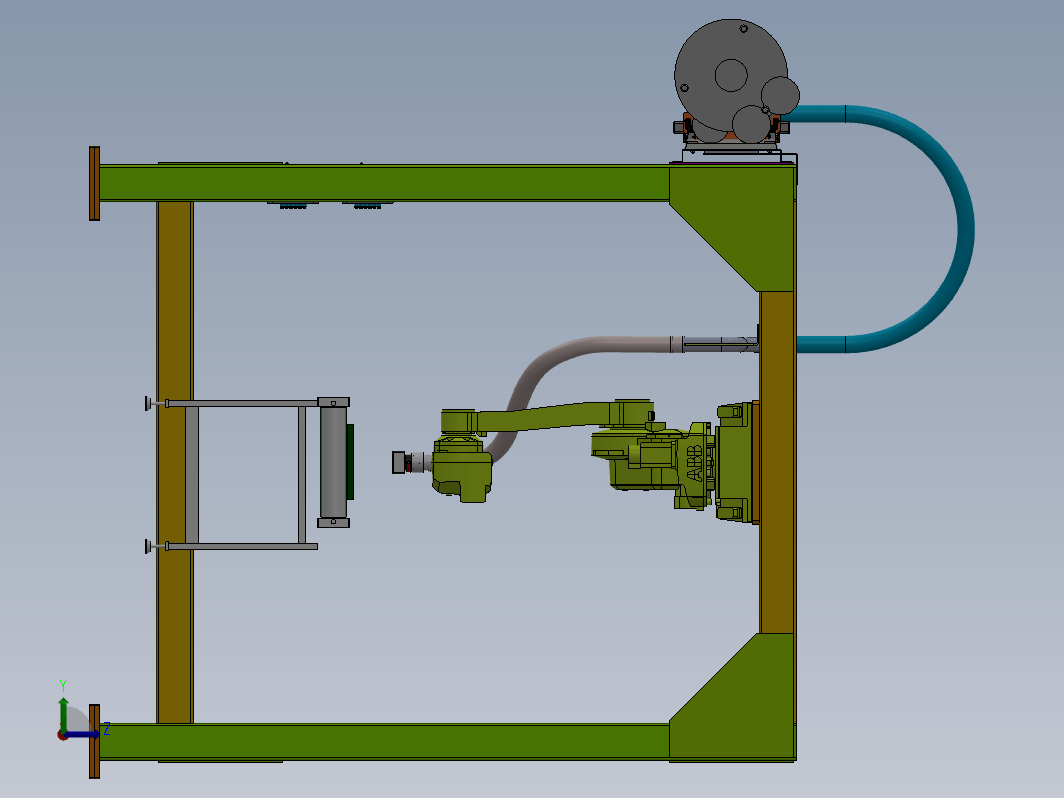Select the ABB label on the robot
The image size is (1064, 798).
[695, 463]
